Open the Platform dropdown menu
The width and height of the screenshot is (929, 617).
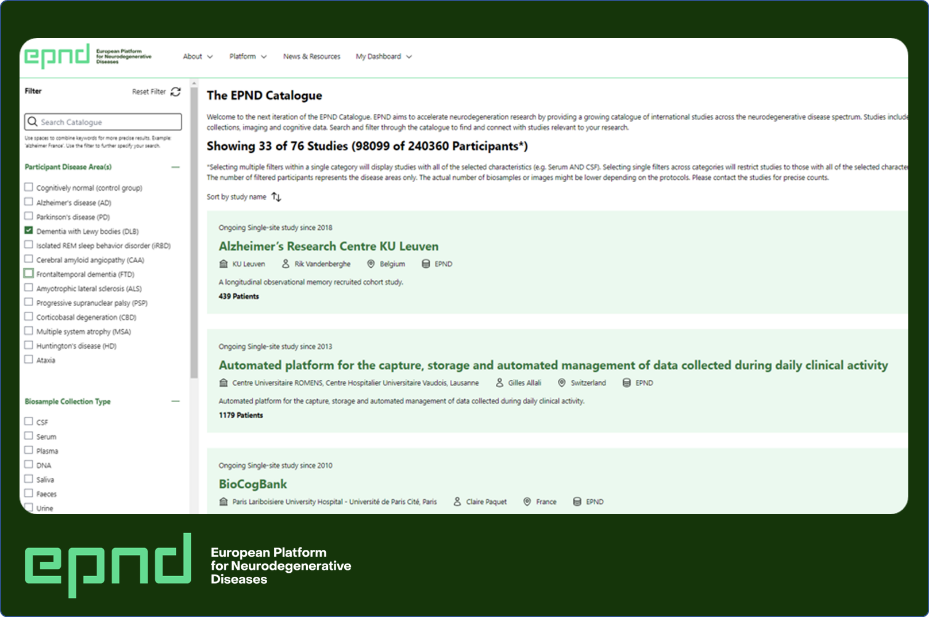tap(247, 56)
